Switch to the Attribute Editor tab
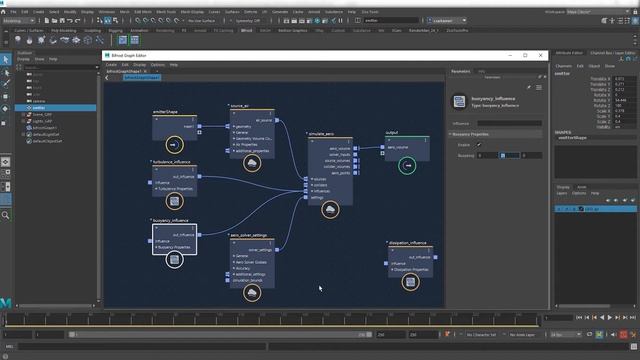Screen dimensions: 640x360 pos(569,53)
